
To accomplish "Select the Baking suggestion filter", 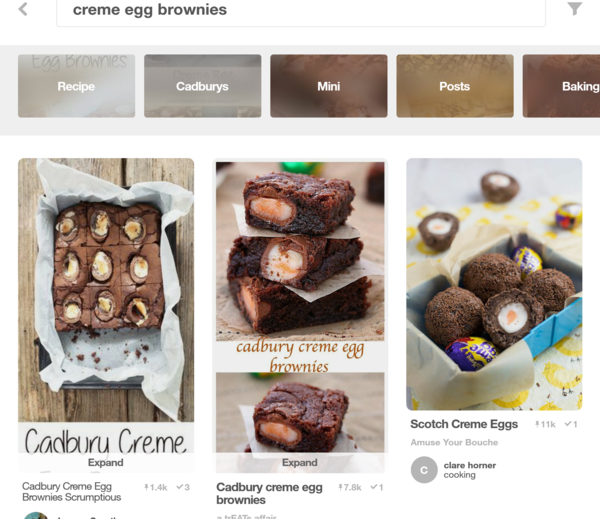I will tap(561, 86).
